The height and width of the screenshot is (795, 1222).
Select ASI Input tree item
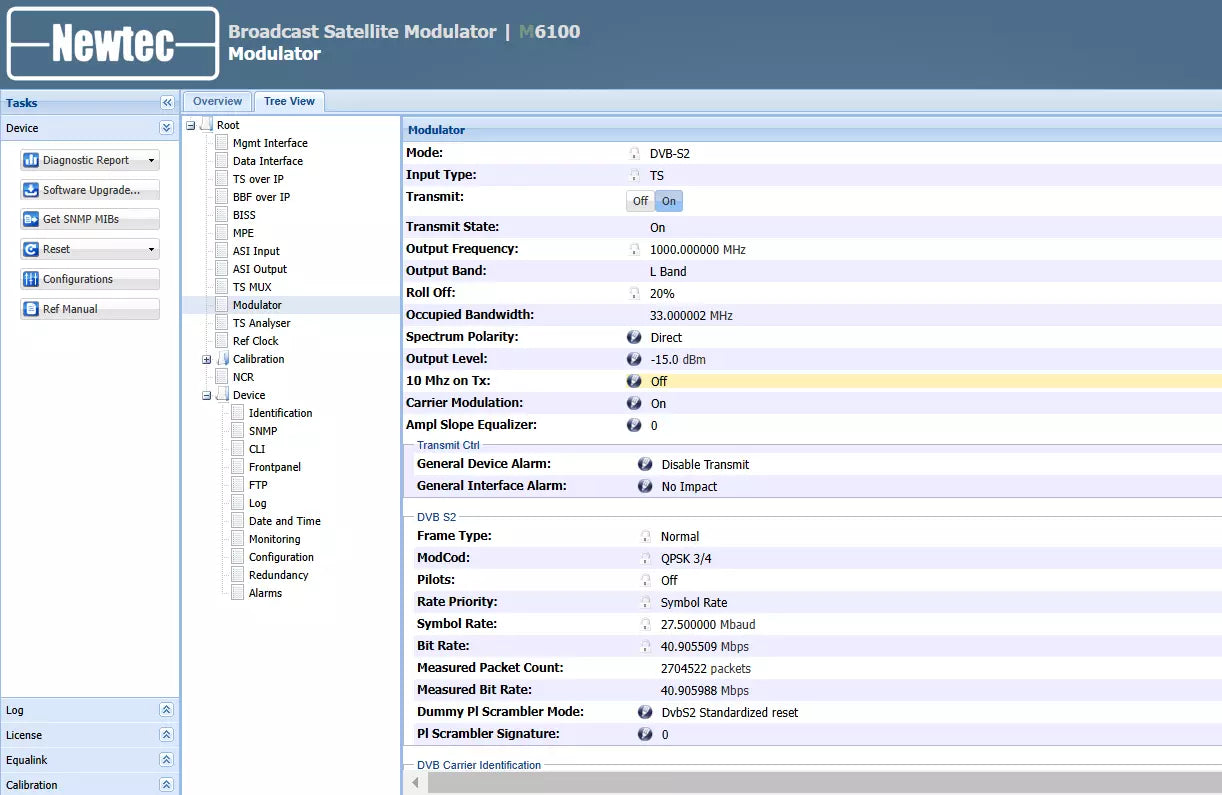pos(256,251)
